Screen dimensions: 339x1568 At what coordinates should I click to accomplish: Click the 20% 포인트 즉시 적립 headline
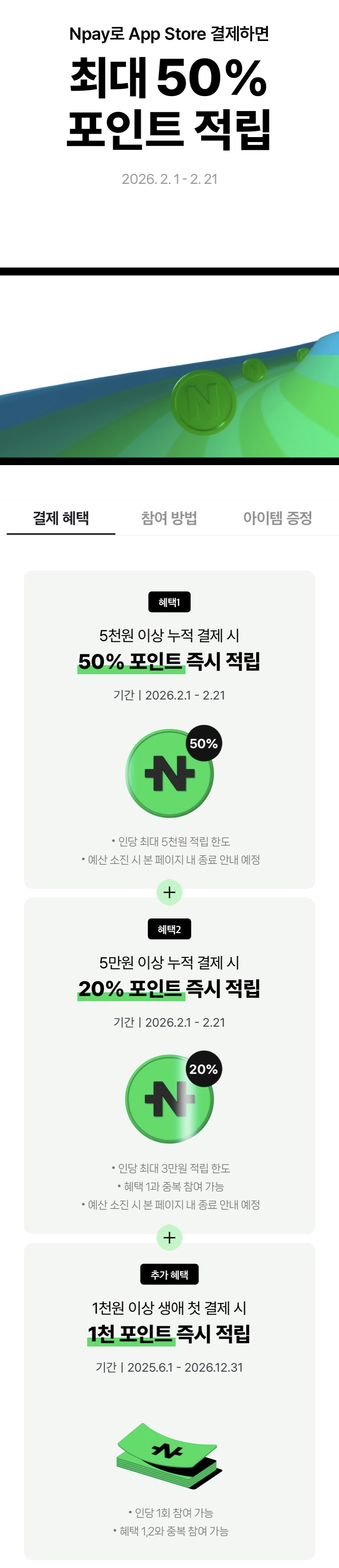click(x=169, y=989)
